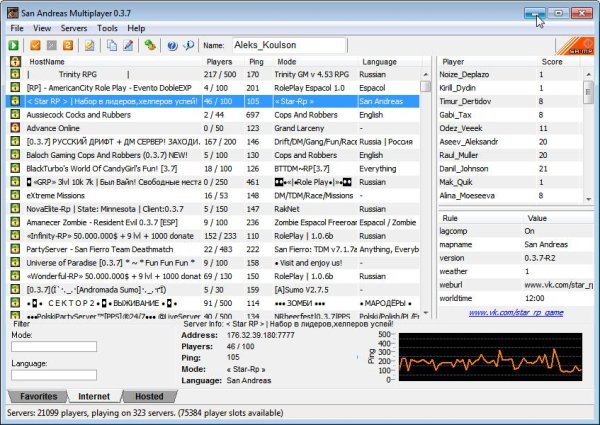Click the lock icon in the column header
The image size is (600, 425).
[x=15, y=62]
